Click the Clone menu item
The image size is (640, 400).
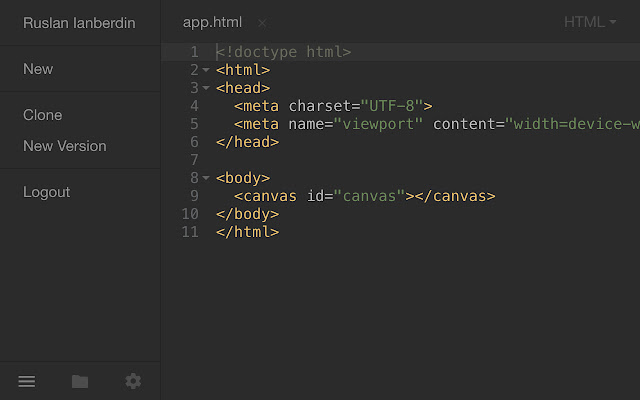pos(42,115)
